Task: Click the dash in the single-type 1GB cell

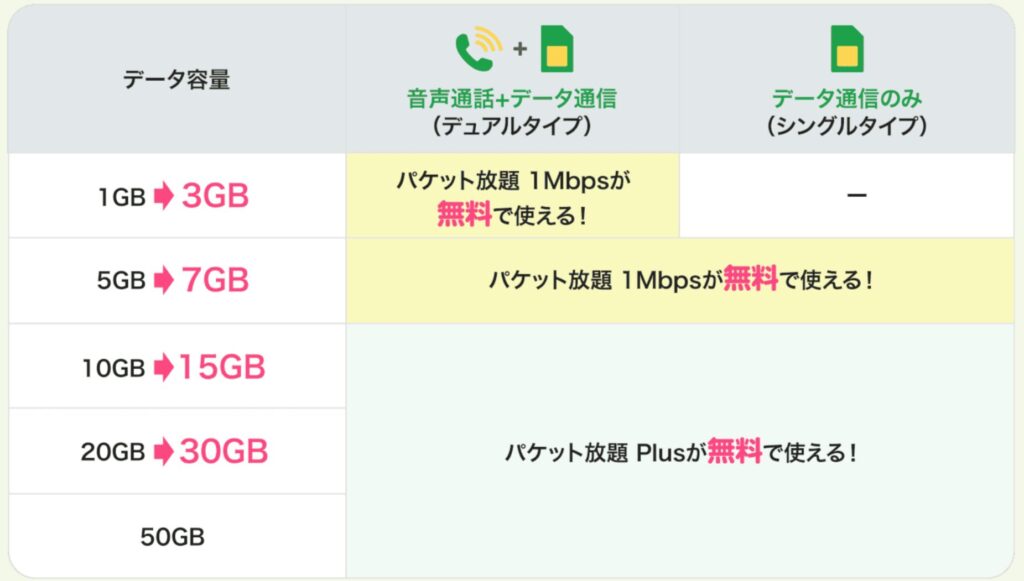Action: (856, 196)
